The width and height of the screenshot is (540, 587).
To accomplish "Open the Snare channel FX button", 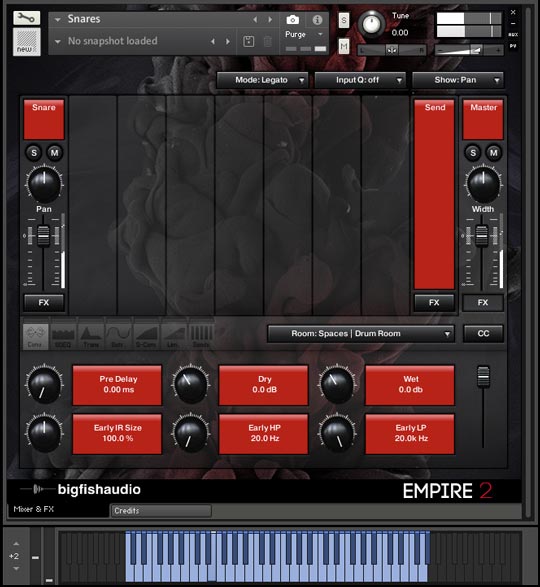I will 44,302.
